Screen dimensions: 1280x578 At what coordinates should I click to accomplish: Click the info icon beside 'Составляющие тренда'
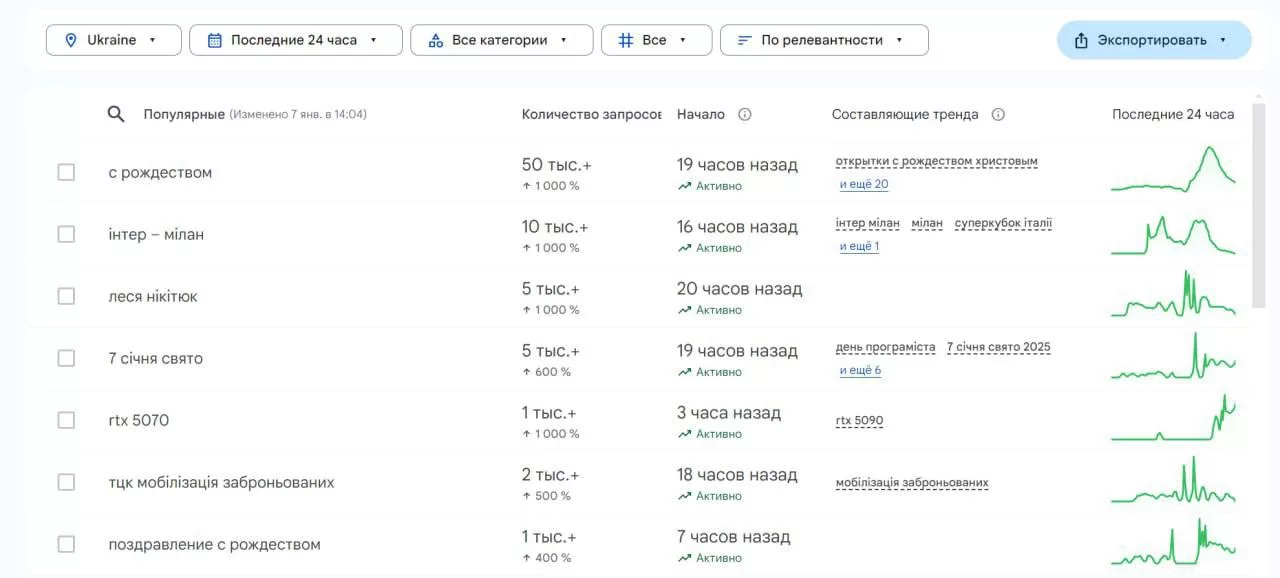998,113
